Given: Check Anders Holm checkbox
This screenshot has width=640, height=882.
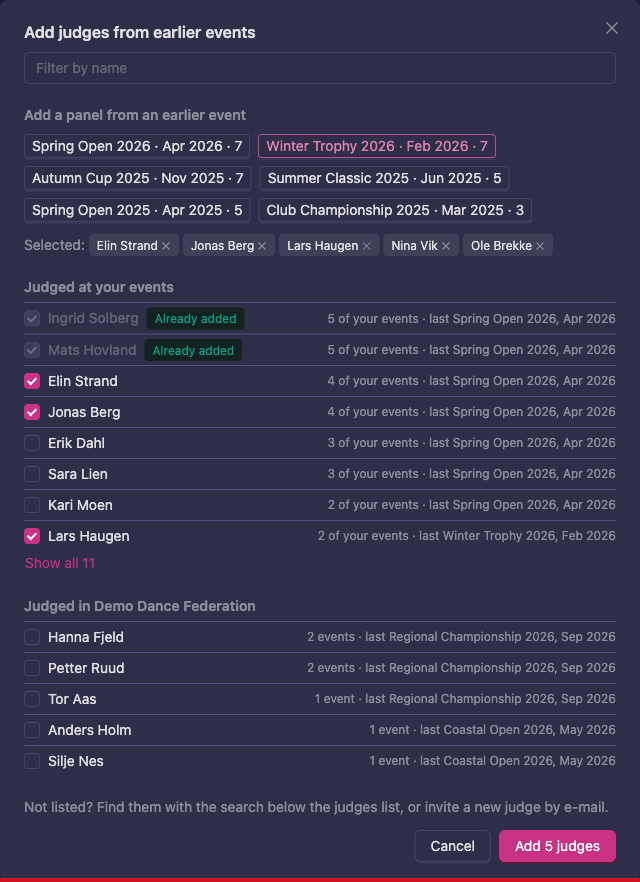Looking at the screenshot, I should pyautogui.click(x=32, y=730).
